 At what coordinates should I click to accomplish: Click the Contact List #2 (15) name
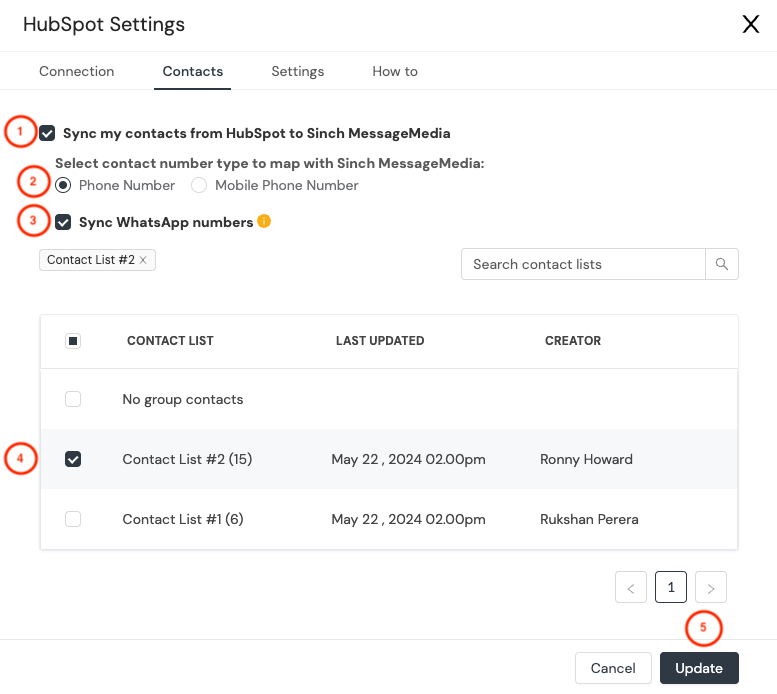pos(187,459)
